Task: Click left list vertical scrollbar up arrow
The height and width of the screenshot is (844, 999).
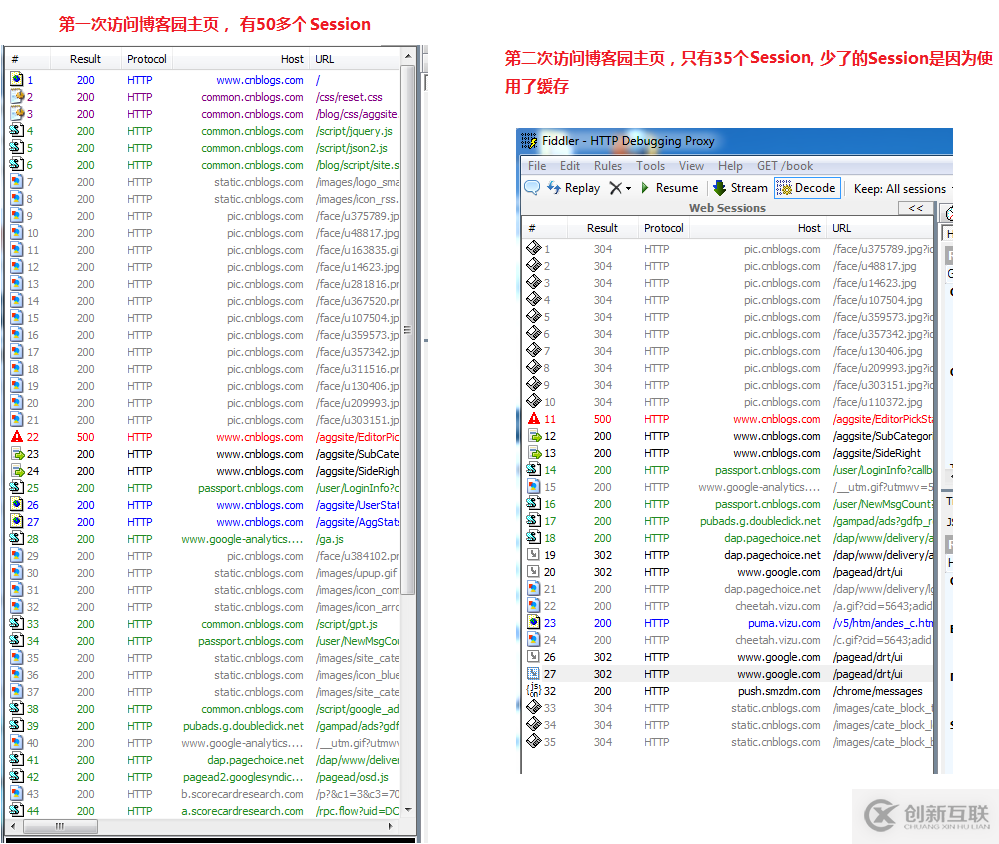Action: tap(408, 57)
